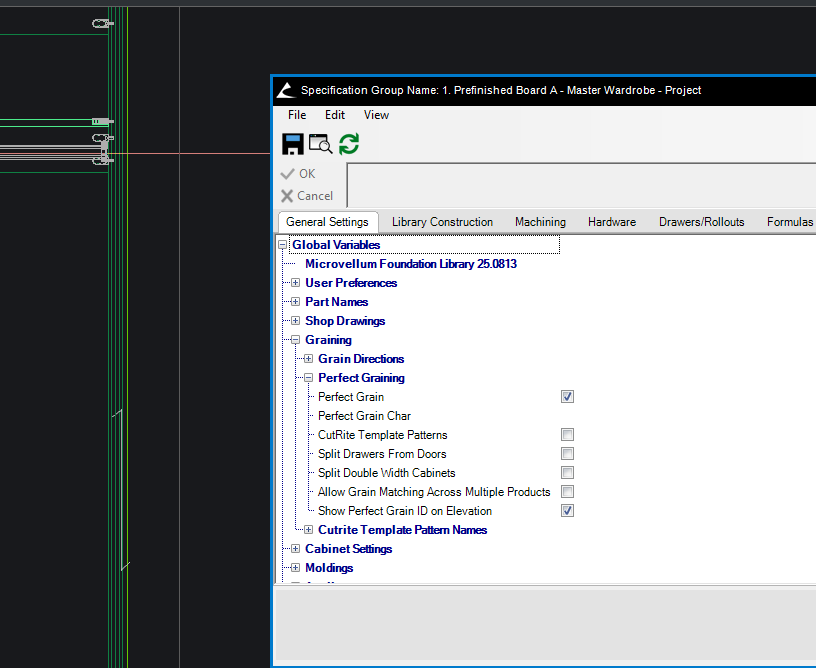
Task: Click the Cancel button
Action: point(307,196)
